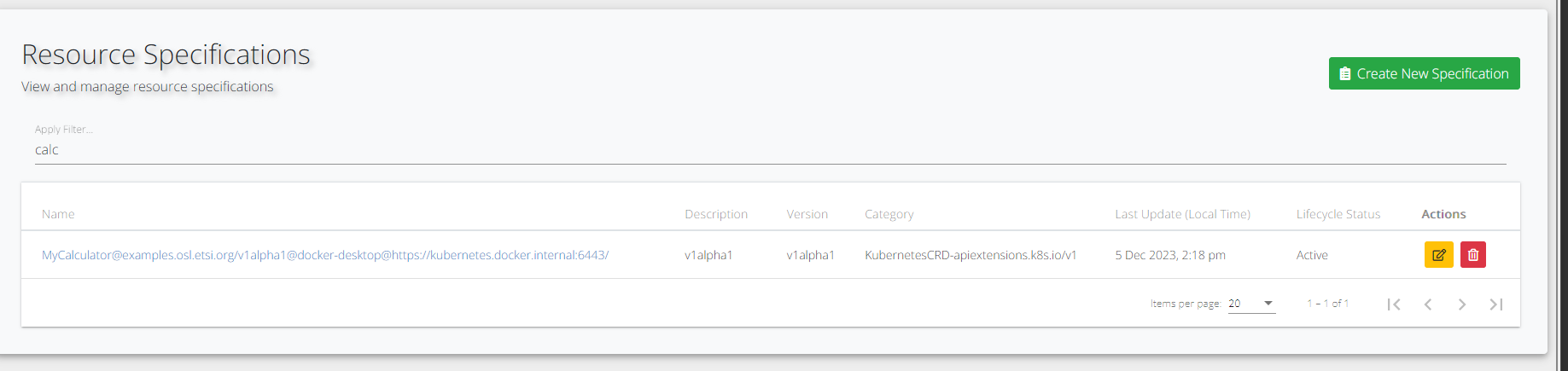Click the yellow edit specification icon
The image size is (1568, 371).
1438,255
